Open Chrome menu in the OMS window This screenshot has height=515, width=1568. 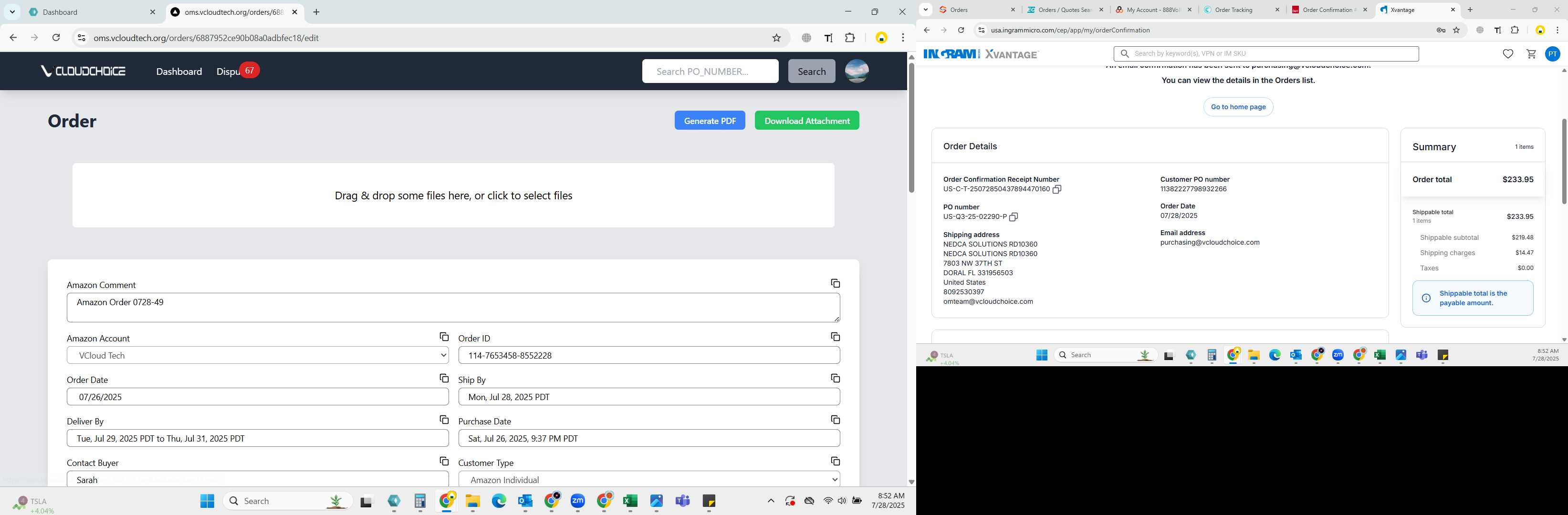(903, 38)
